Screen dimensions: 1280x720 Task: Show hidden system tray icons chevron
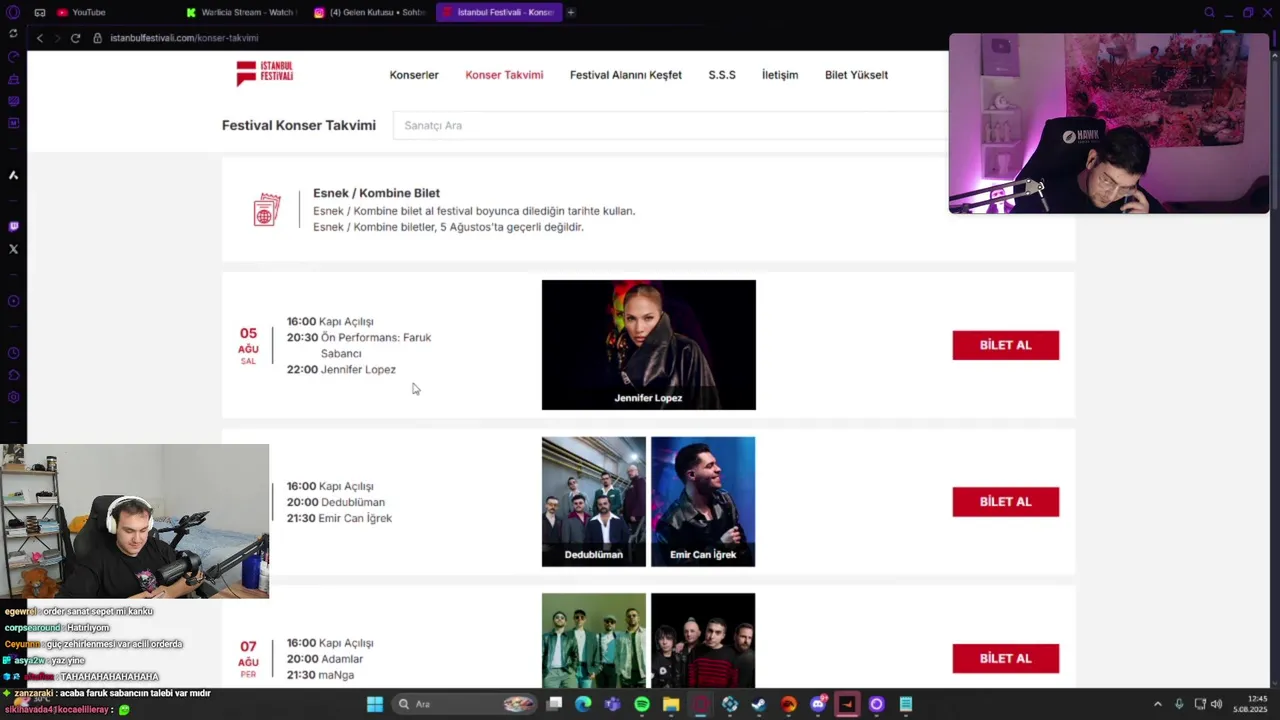coord(1158,704)
